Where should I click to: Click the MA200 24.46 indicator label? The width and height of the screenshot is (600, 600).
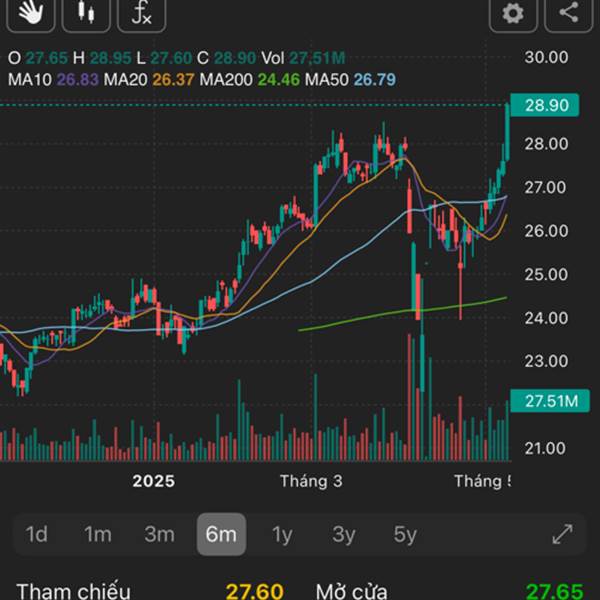[249, 80]
